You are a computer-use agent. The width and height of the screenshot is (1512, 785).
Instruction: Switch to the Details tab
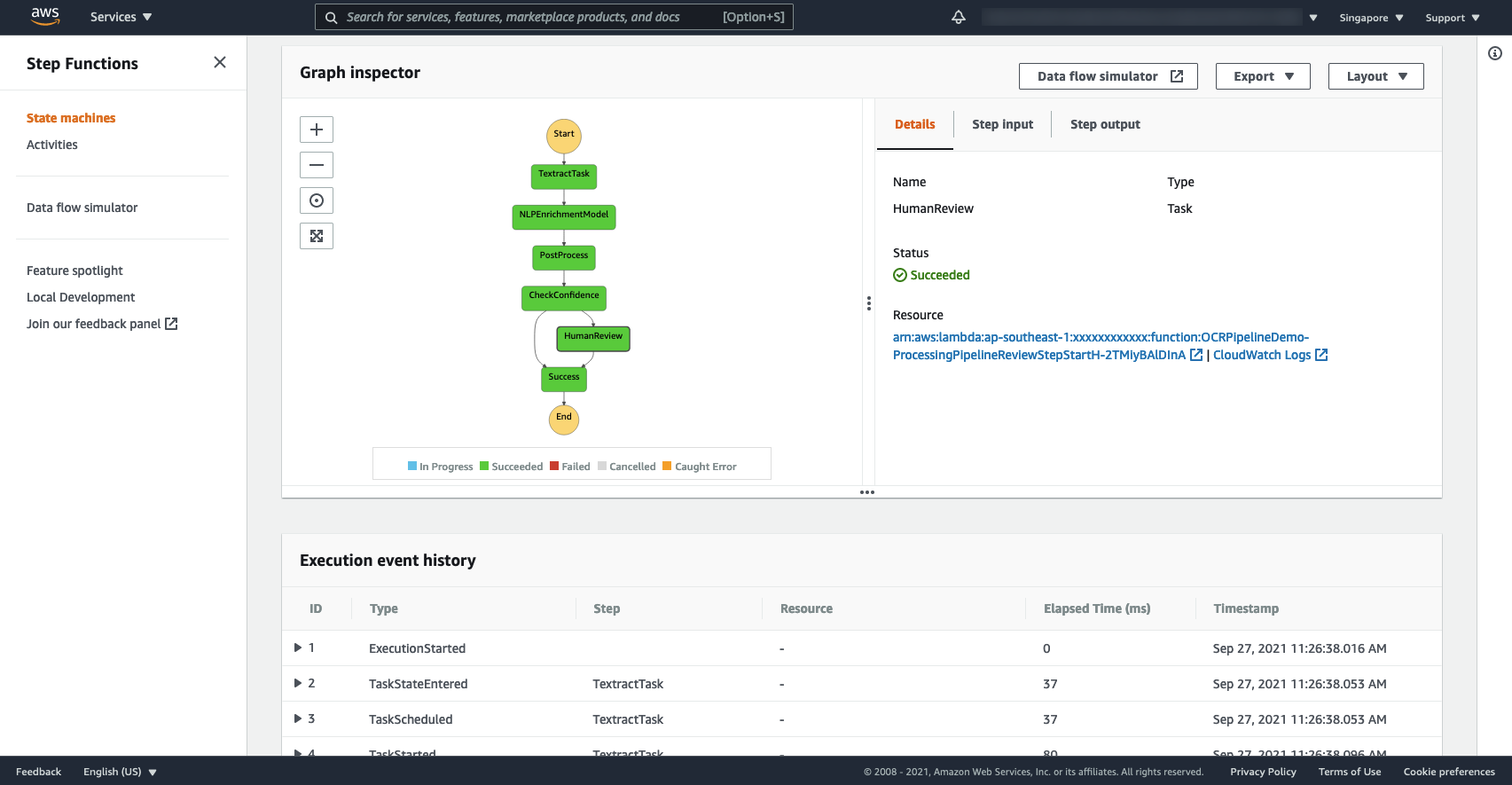[914, 124]
